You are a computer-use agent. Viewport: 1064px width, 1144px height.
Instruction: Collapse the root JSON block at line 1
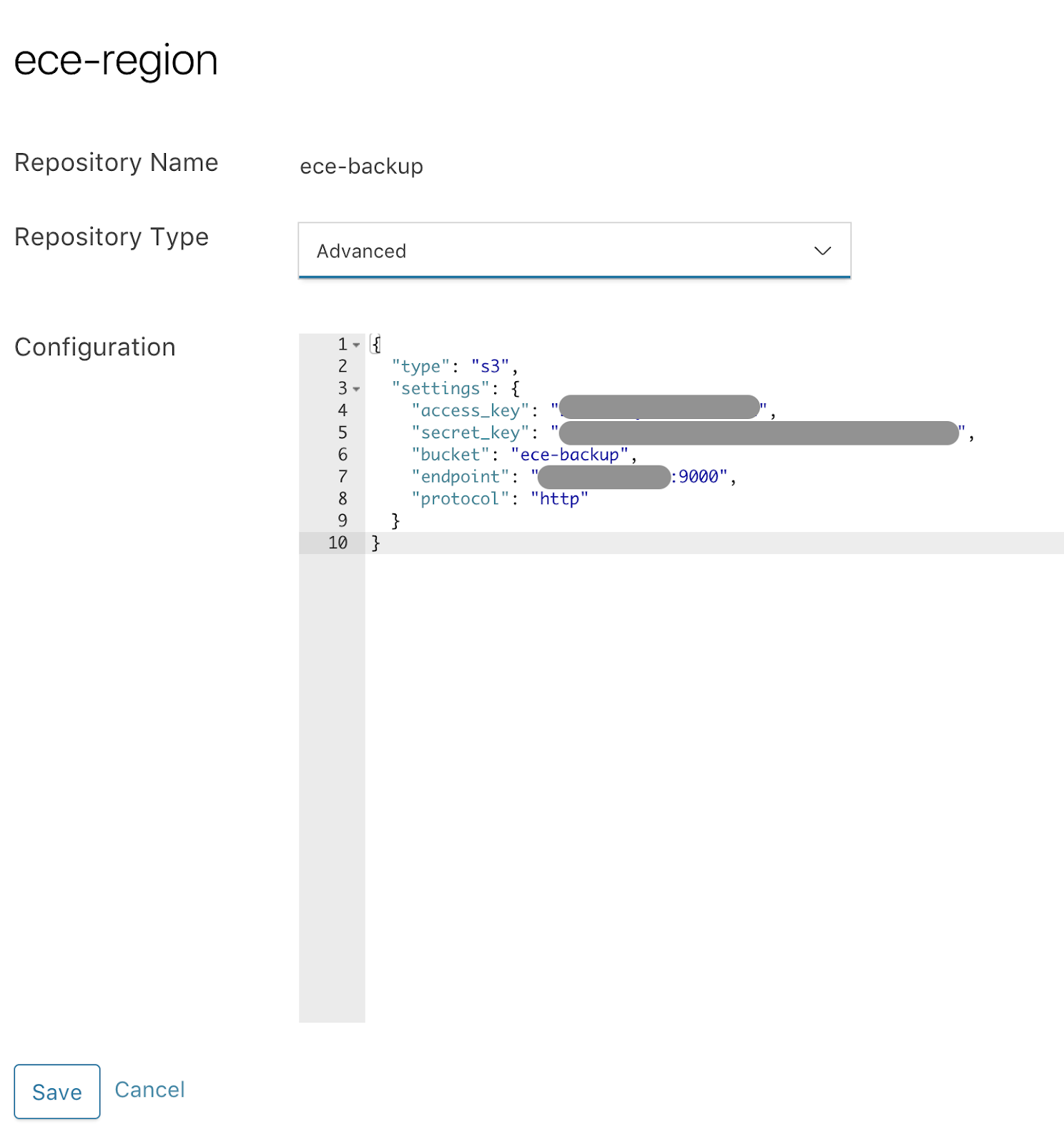pyautogui.click(x=356, y=345)
